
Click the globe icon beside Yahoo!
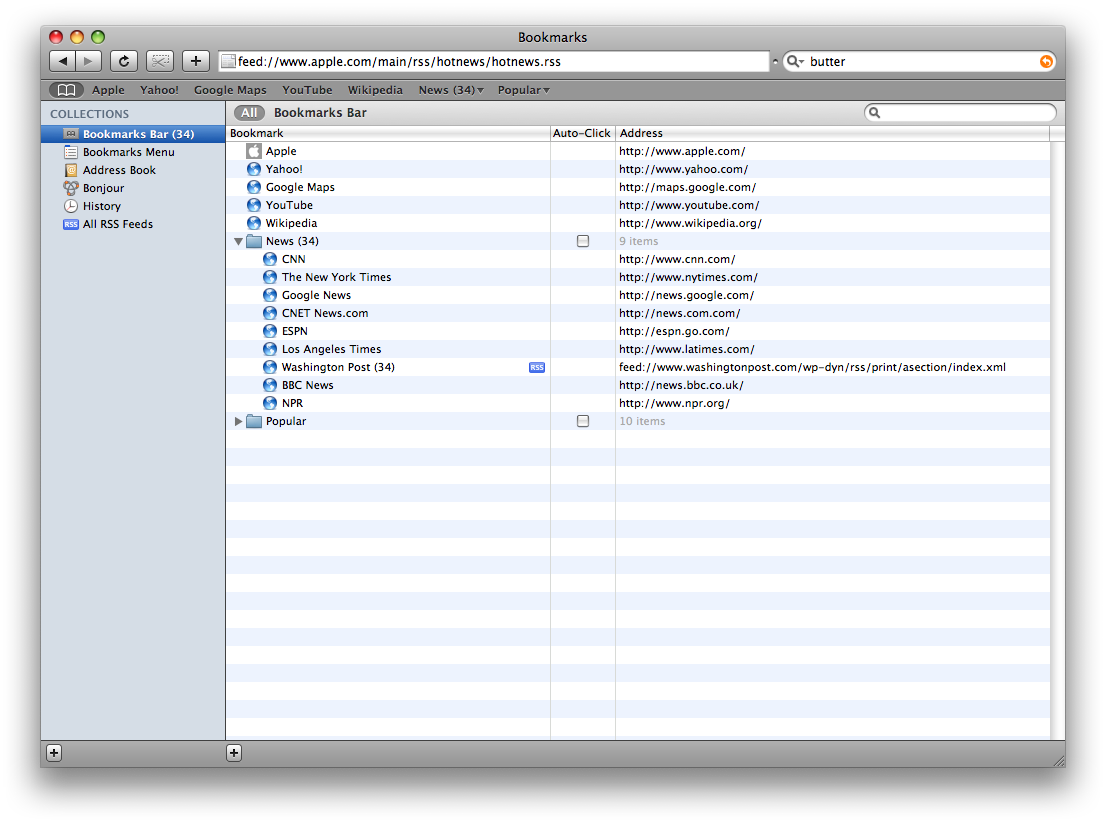(254, 169)
